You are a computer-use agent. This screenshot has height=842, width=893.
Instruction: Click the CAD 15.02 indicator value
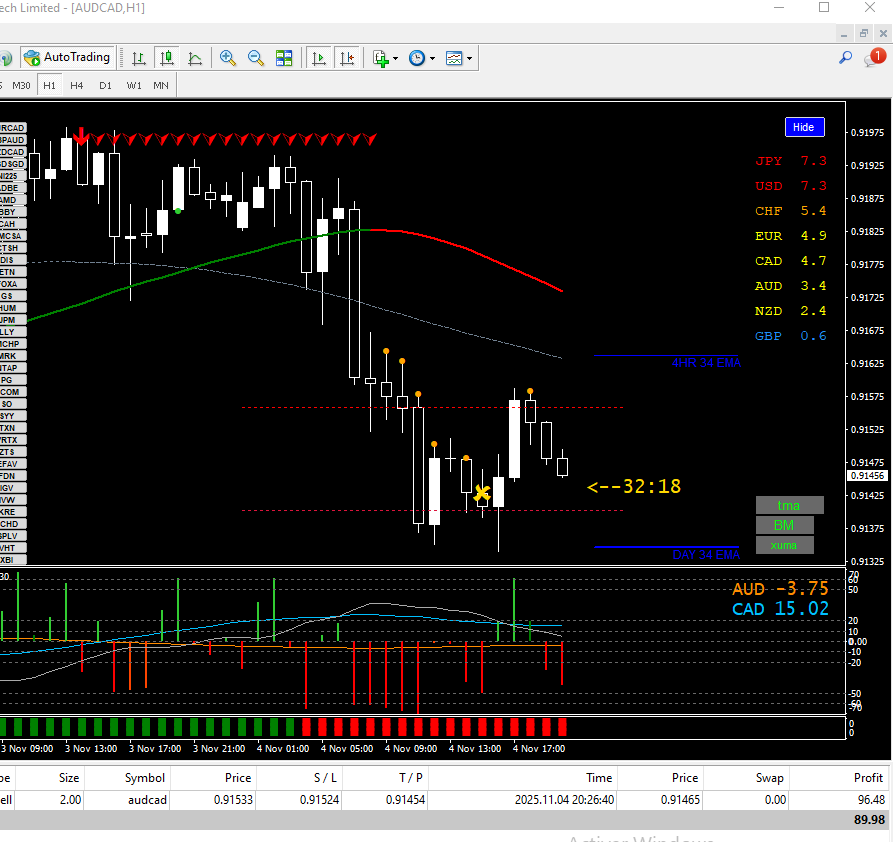tap(780, 609)
